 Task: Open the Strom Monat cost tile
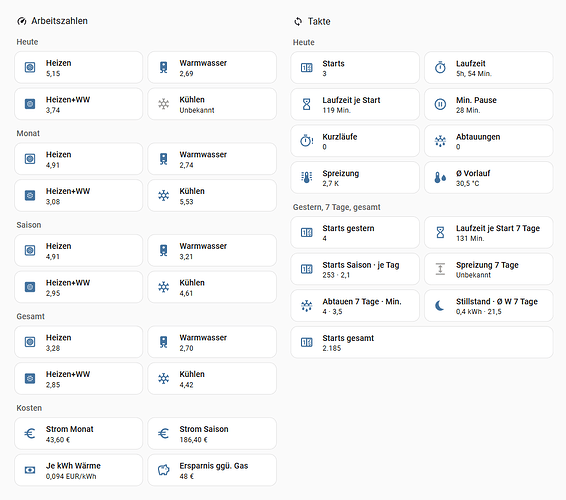click(x=79, y=434)
